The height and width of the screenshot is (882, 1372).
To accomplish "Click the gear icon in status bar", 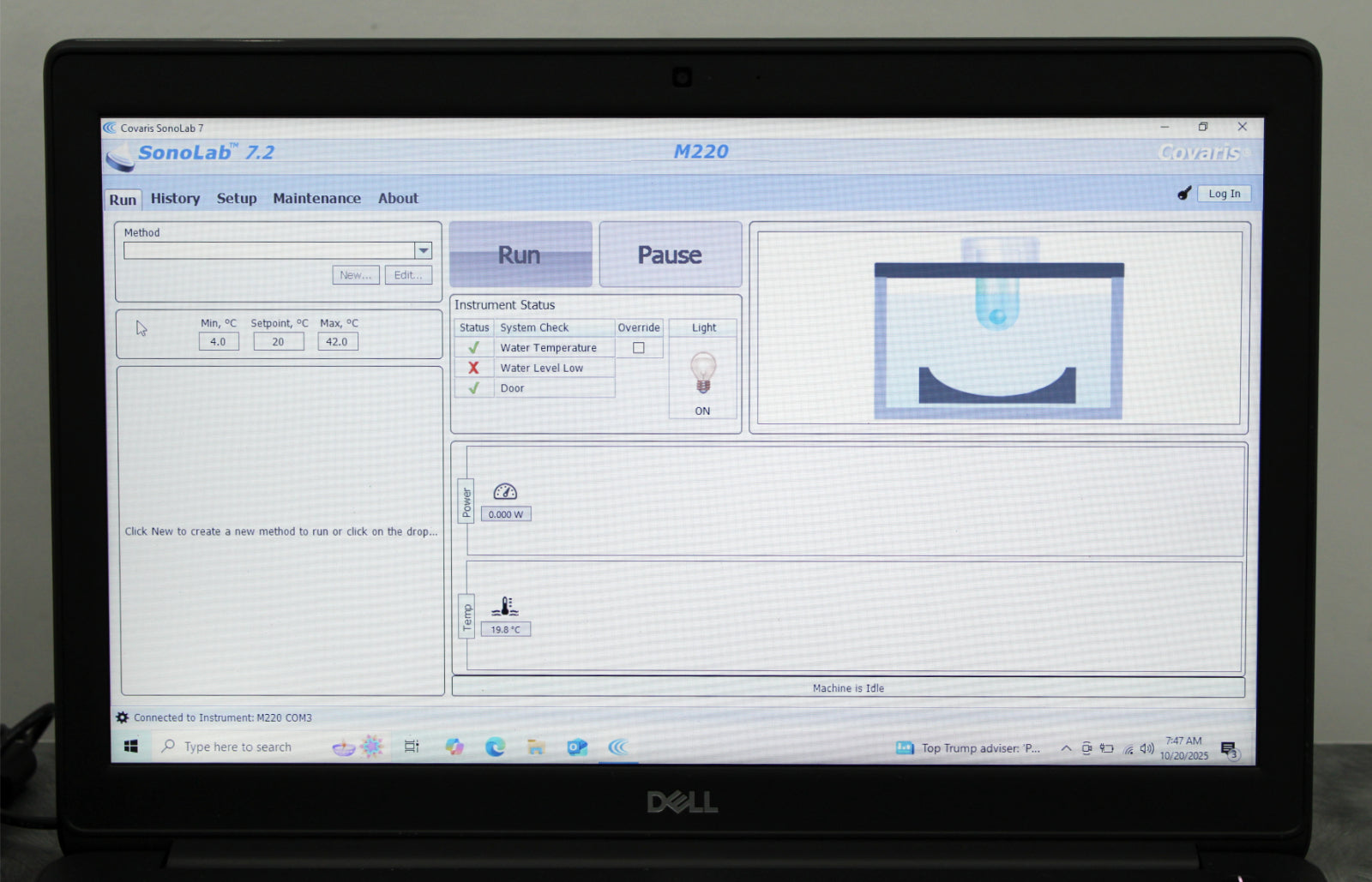I will 123,717.
